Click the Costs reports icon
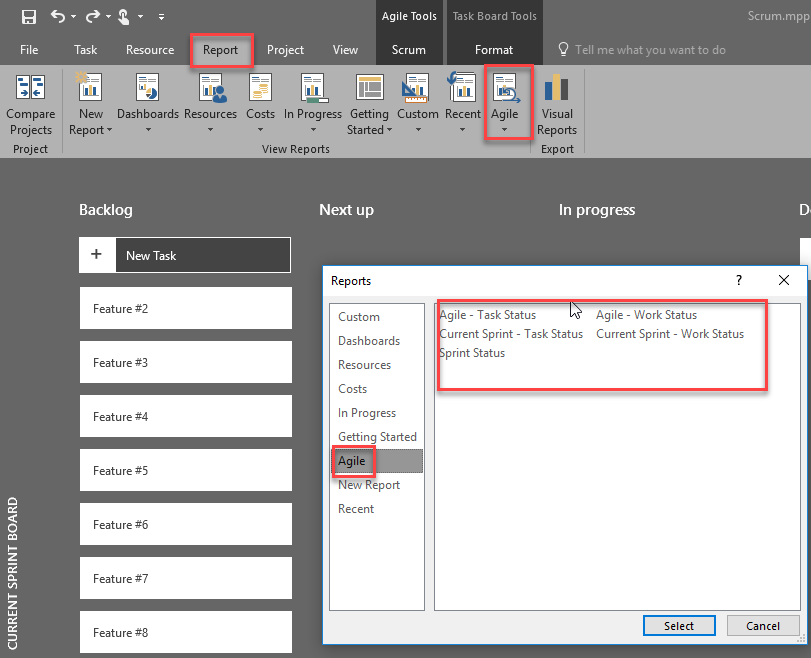Viewport: 811px width, 658px height. pos(260,88)
